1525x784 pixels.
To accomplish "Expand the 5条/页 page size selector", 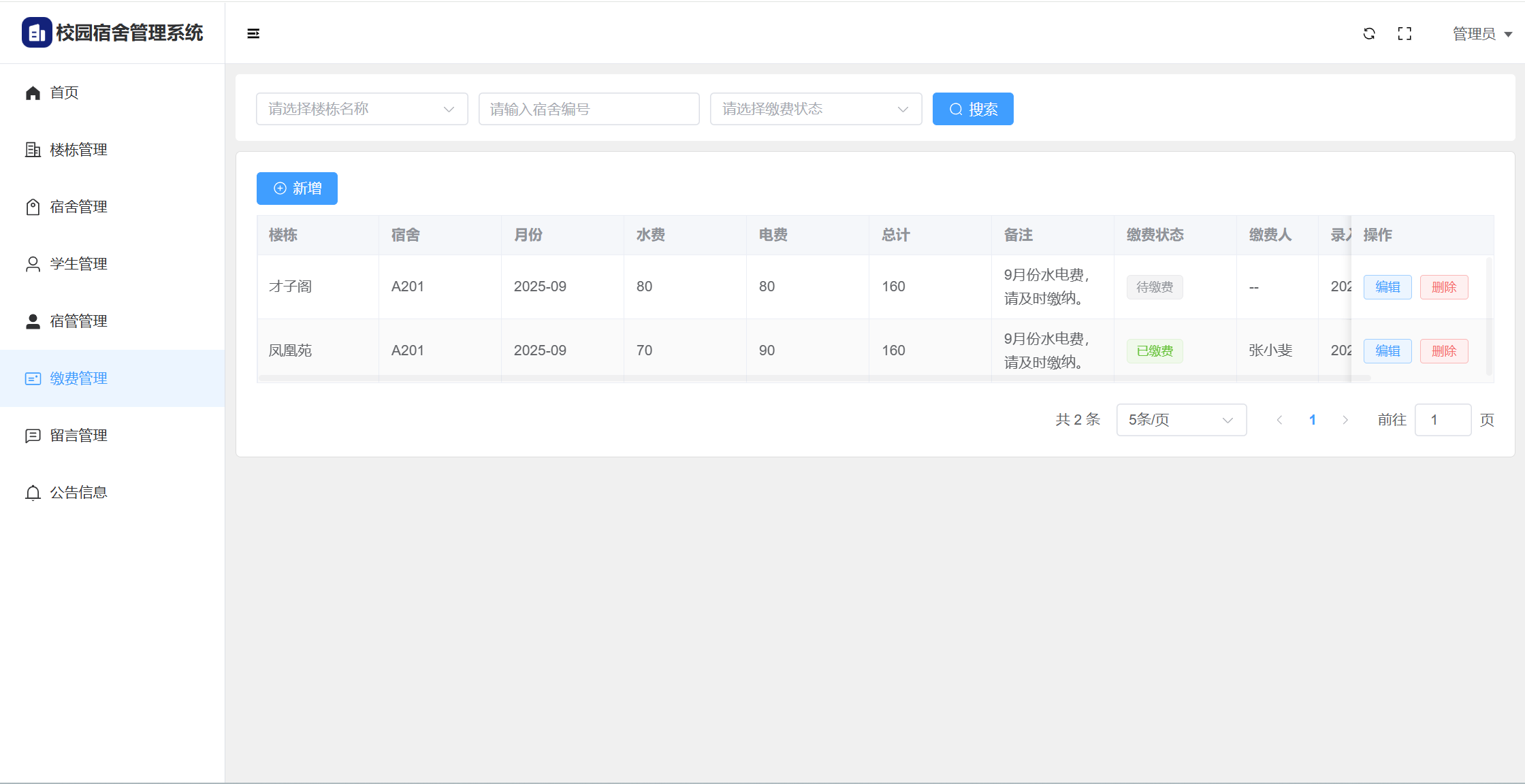I will (1181, 420).
